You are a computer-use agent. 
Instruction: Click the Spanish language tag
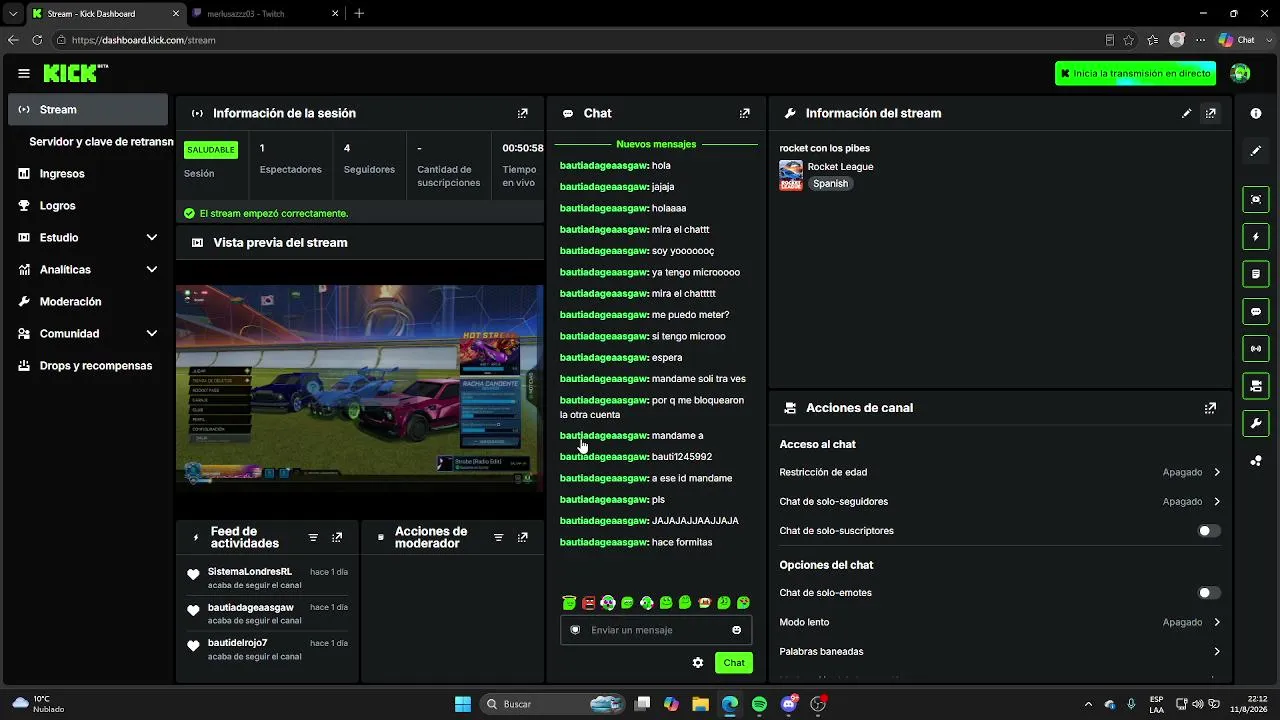[830, 184]
